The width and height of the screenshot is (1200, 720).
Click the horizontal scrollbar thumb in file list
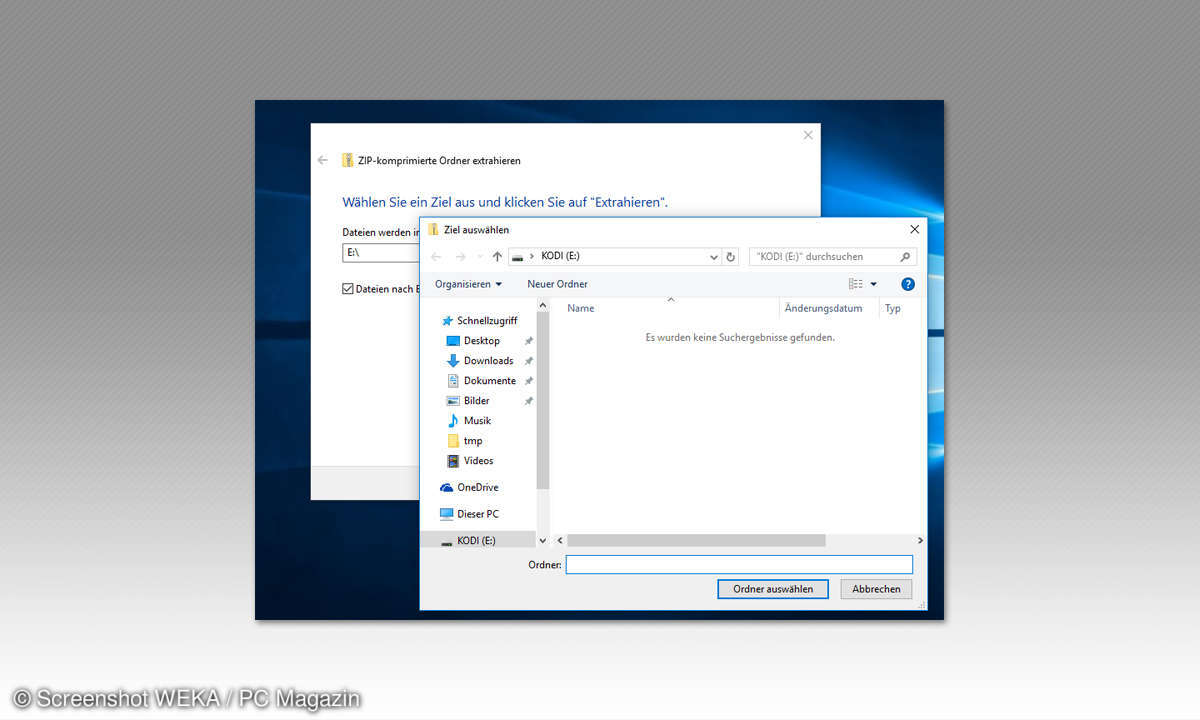696,540
